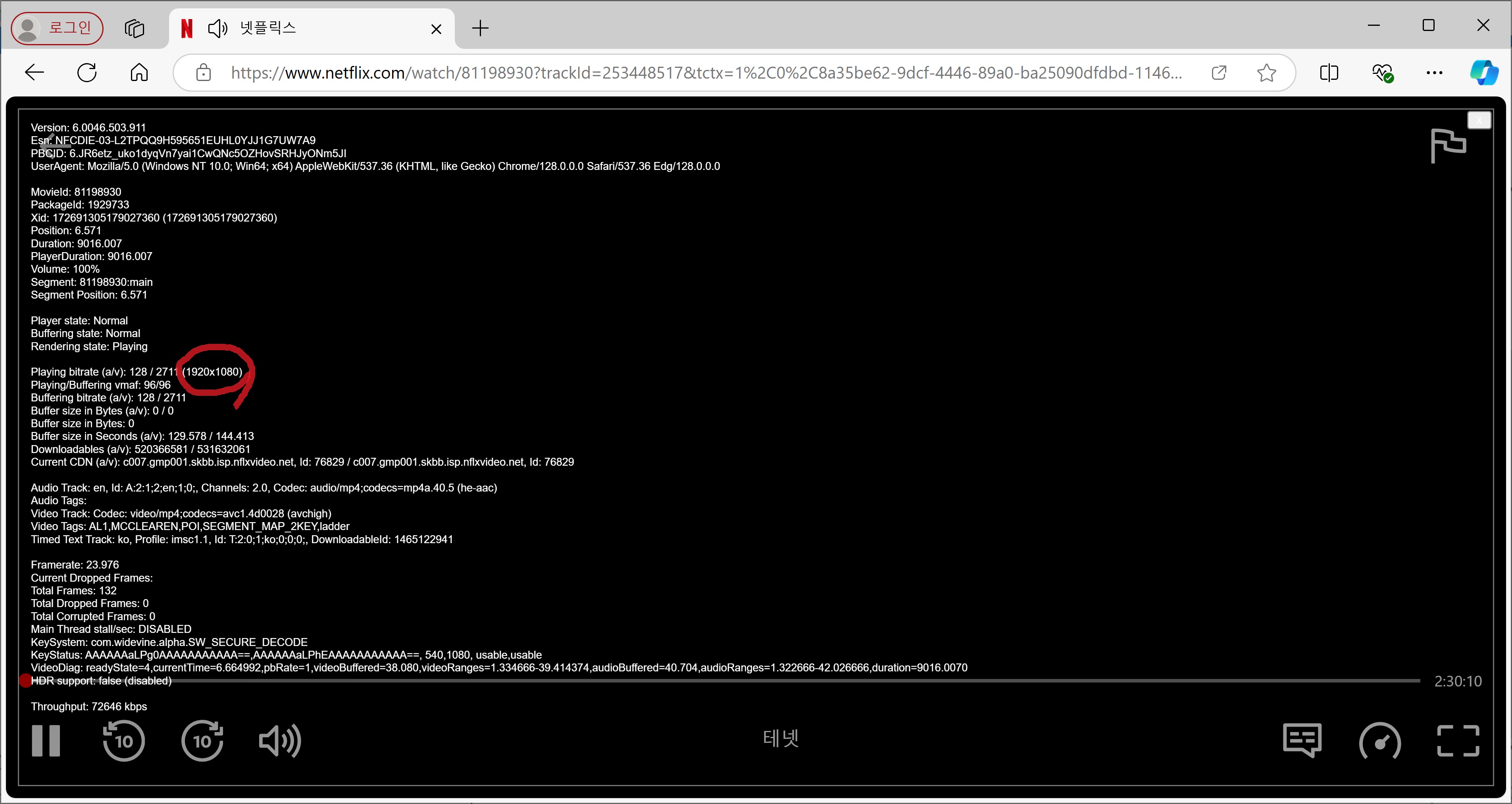This screenshot has height=804, width=1512.
Task: Click the Netflix URL address bar
Action: [706, 73]
